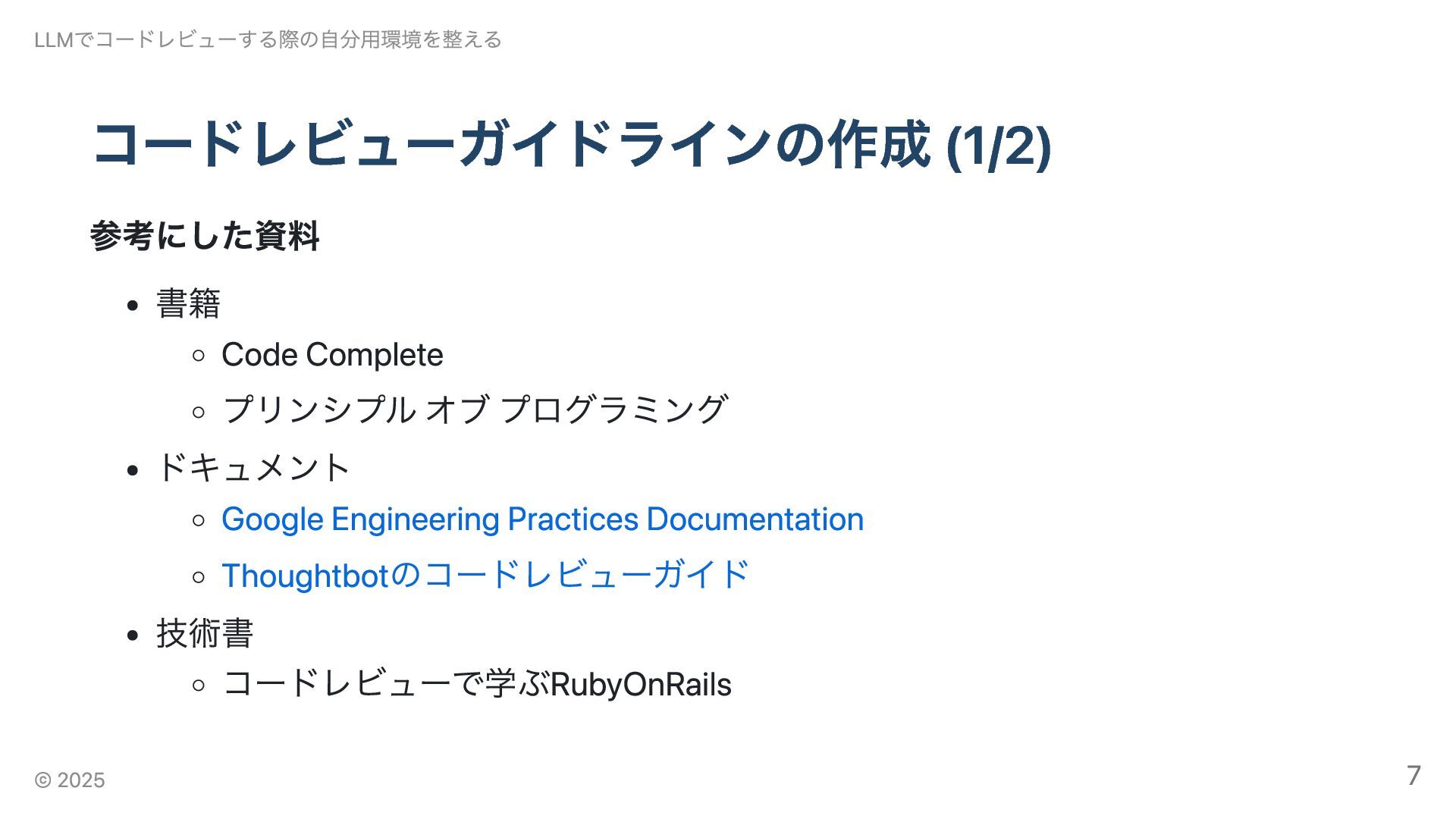Click the hollow bullet beside Code Complete
The height and width of the screenshot is (819, 1456).
(x=199, y=356)
